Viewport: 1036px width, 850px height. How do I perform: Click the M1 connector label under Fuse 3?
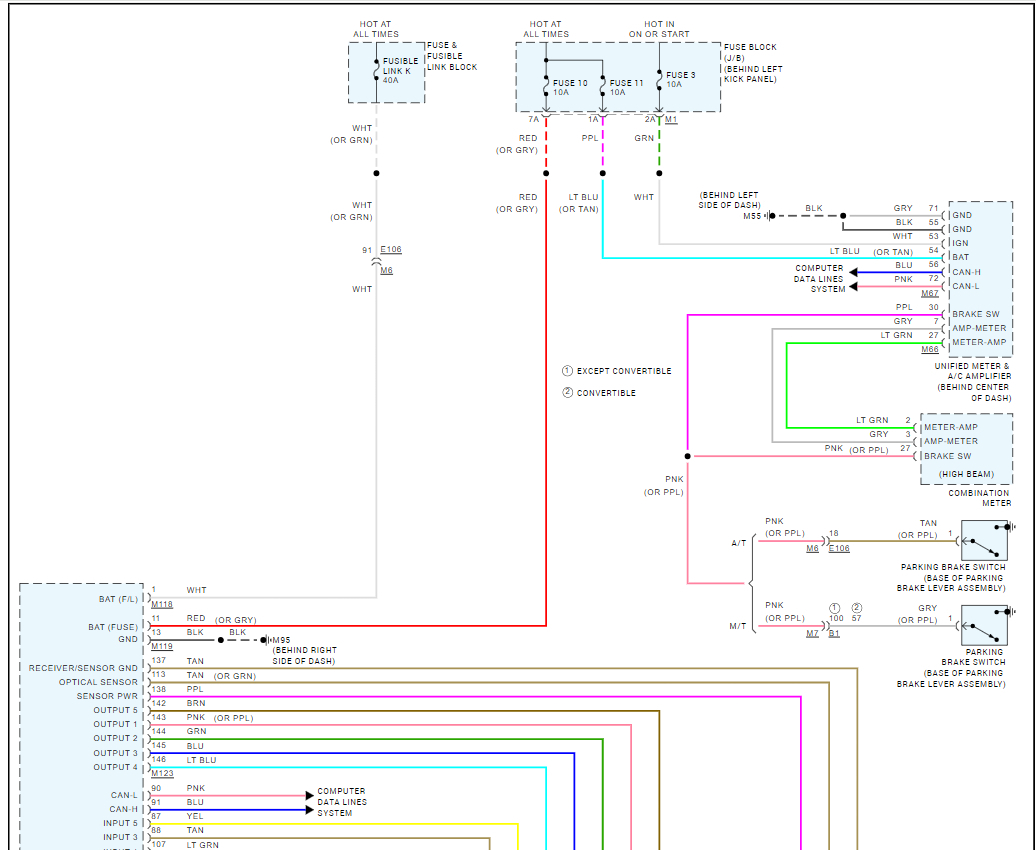[671, 119]
